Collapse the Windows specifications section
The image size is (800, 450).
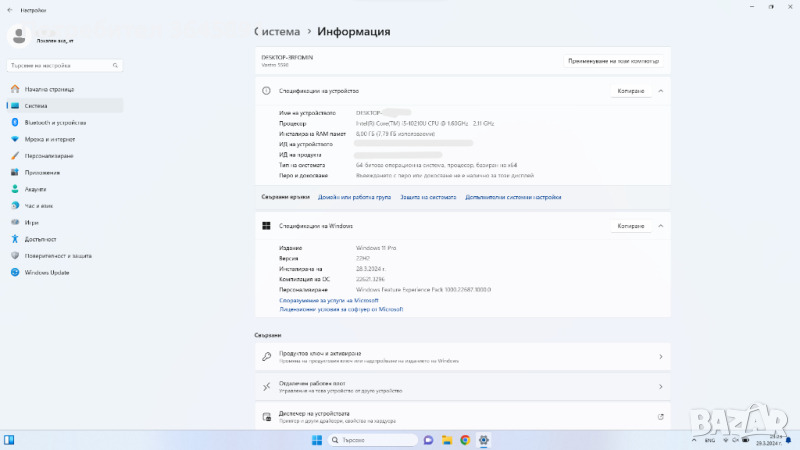click(x=660, y=226)
